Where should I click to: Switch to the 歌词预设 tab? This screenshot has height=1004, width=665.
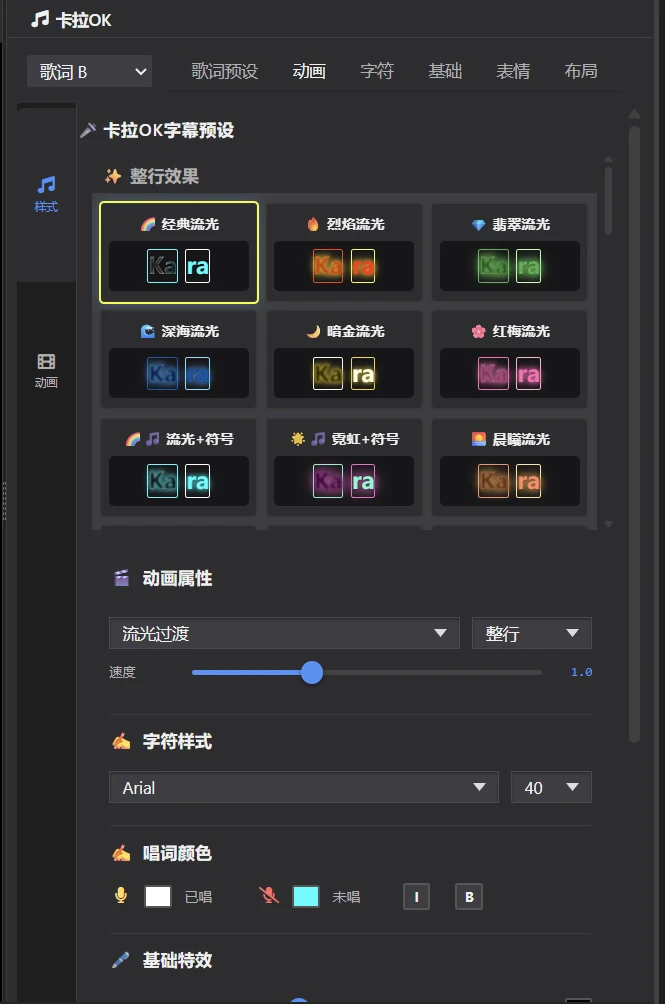[225, 71]
